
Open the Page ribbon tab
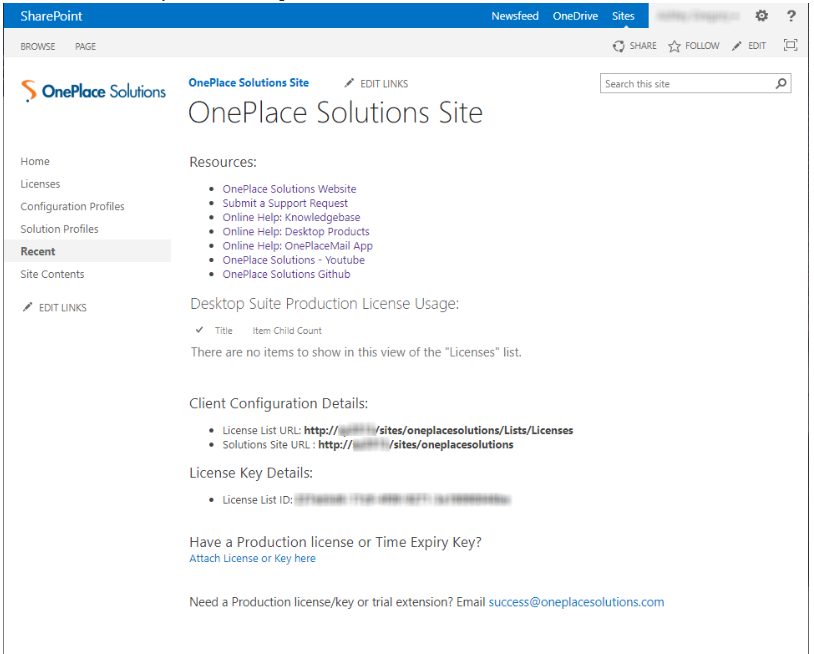[85, 47]
